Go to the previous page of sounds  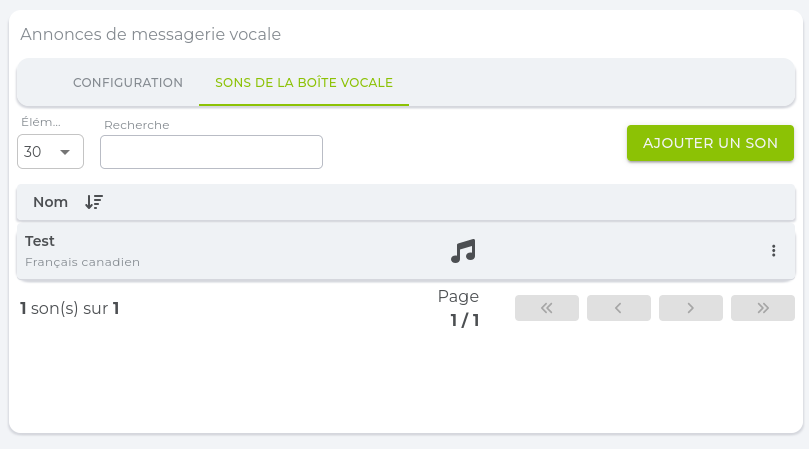click(619, 308)
